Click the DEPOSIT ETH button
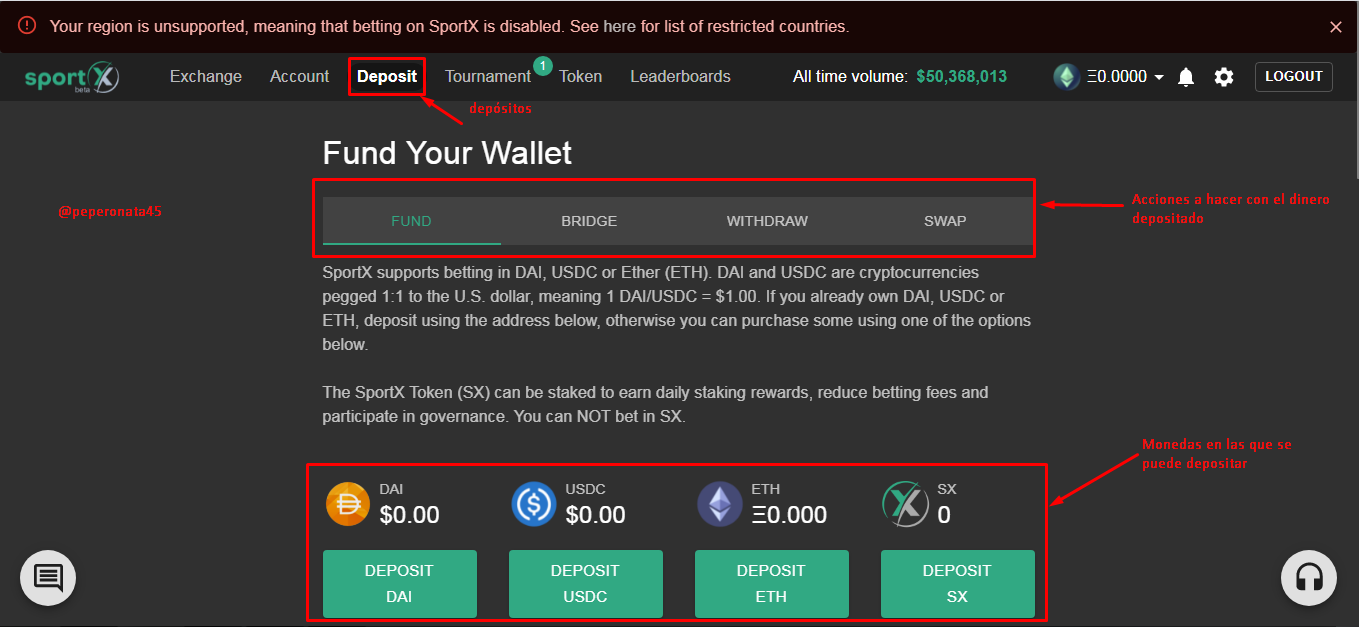Image resolution: width=1359 pixels, height=627 pixels. click(x=771, y=584)
